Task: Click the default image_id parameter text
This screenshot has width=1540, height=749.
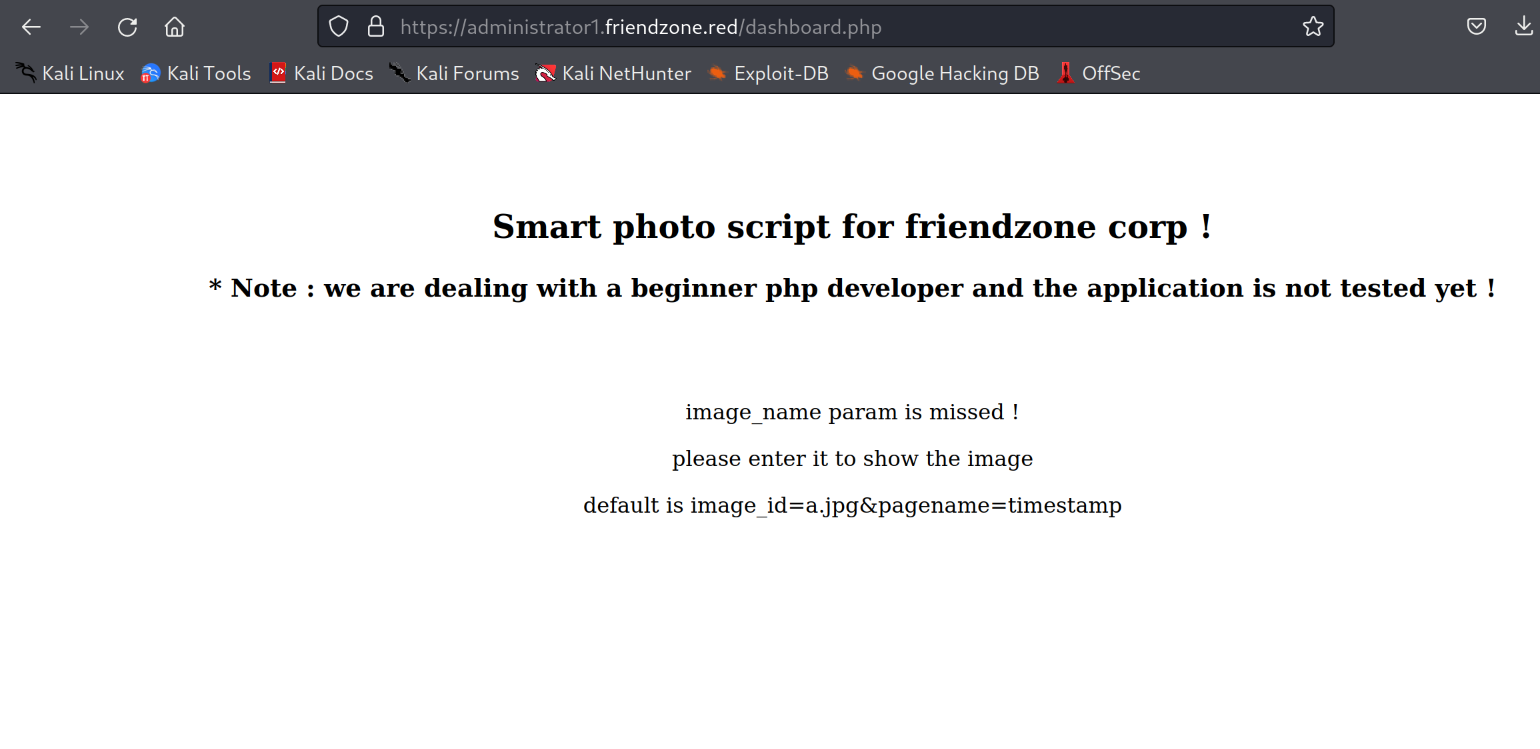Action: tap(852, 505)
